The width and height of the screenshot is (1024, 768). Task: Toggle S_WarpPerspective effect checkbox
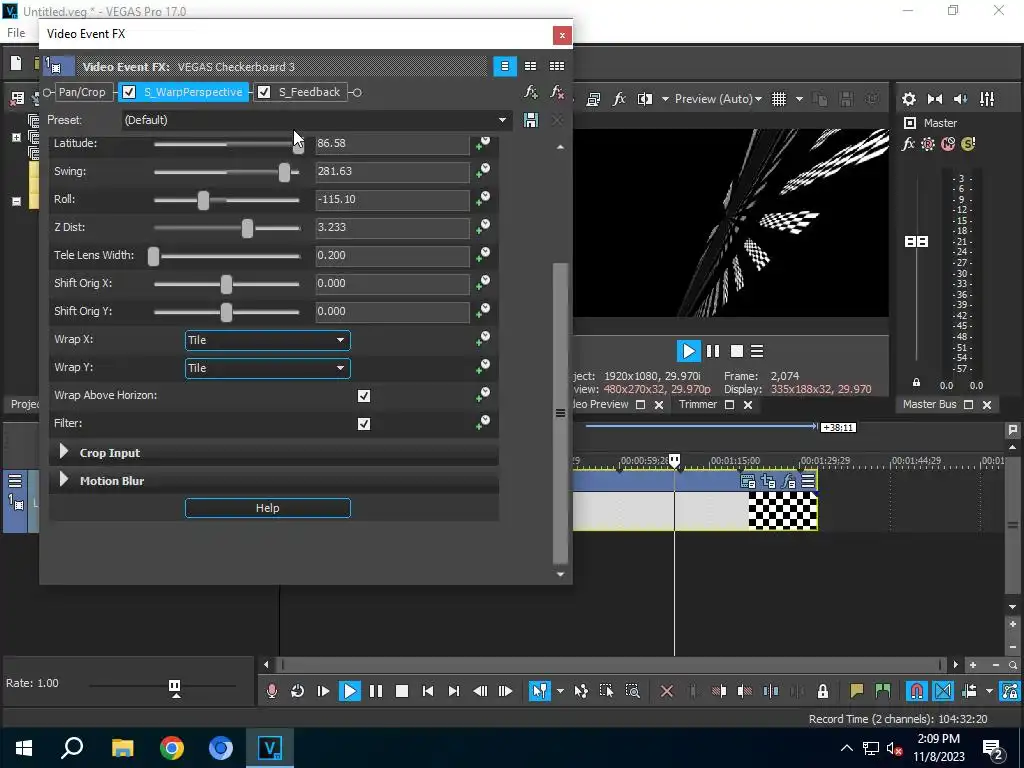[x=129, y=92]
